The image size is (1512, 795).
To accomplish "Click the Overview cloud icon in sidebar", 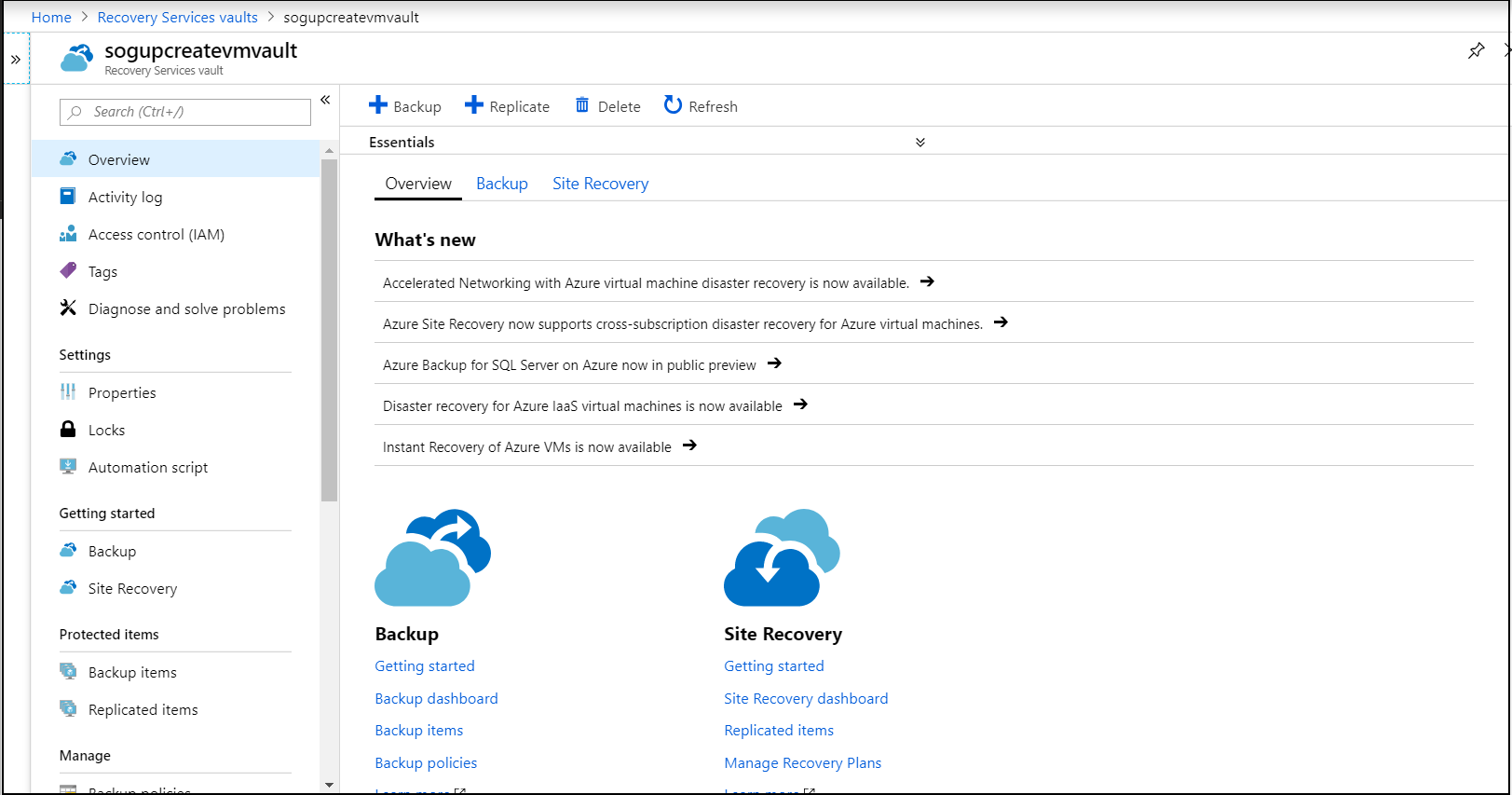I will (68, 159).
